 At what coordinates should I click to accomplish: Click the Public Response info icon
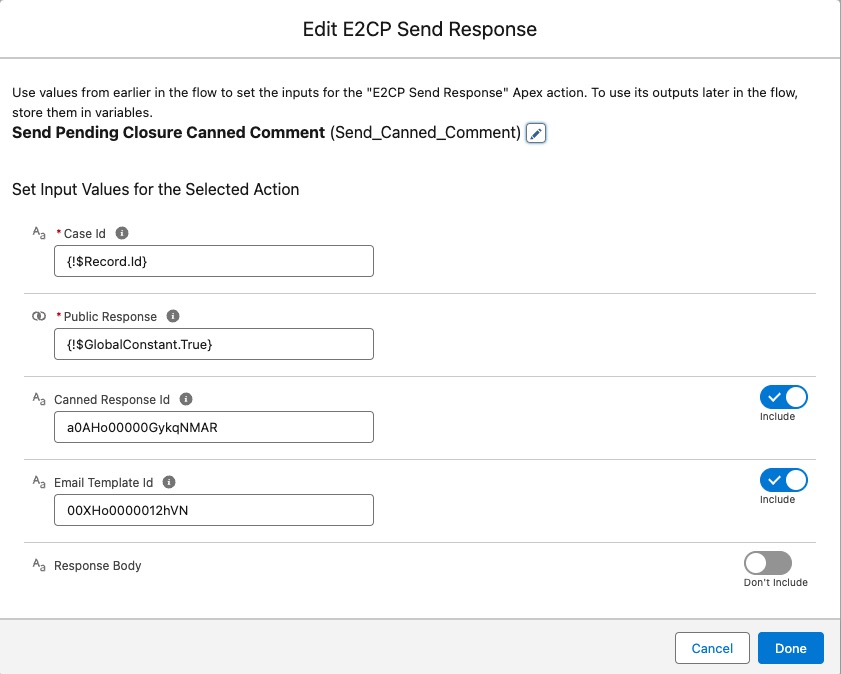[x=173, y=316]
